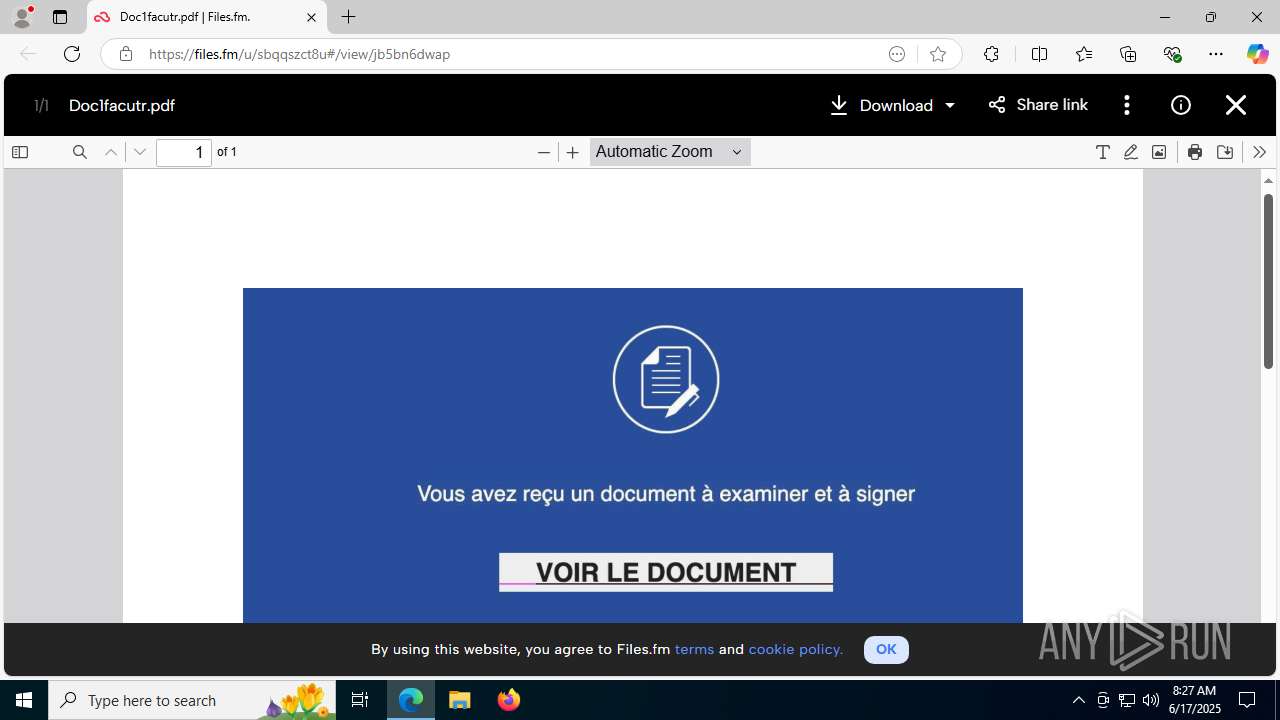1280x720 pixels.
Task: Click the page number input field
Action: tap(184, 152)
